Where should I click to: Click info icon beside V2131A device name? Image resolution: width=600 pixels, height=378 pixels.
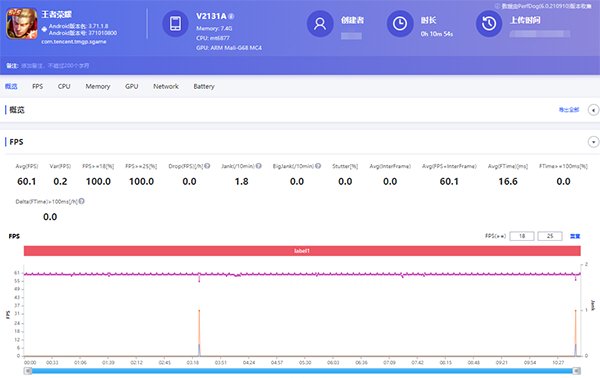232,16
